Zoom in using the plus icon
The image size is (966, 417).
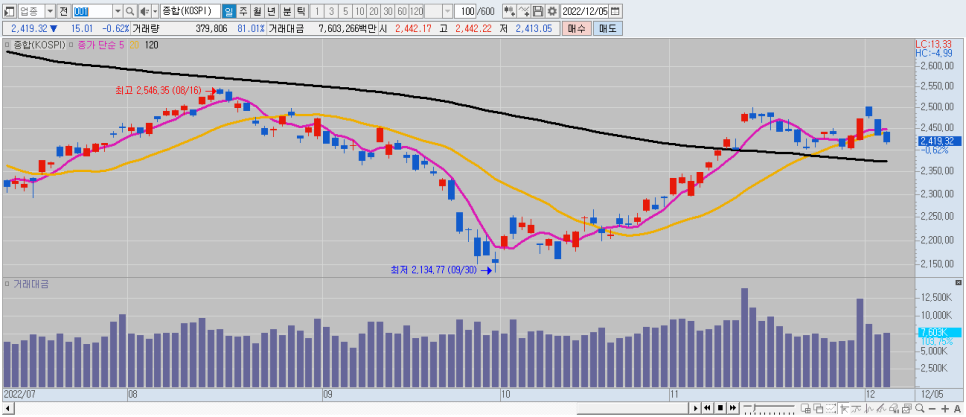[x=945, y=408]
